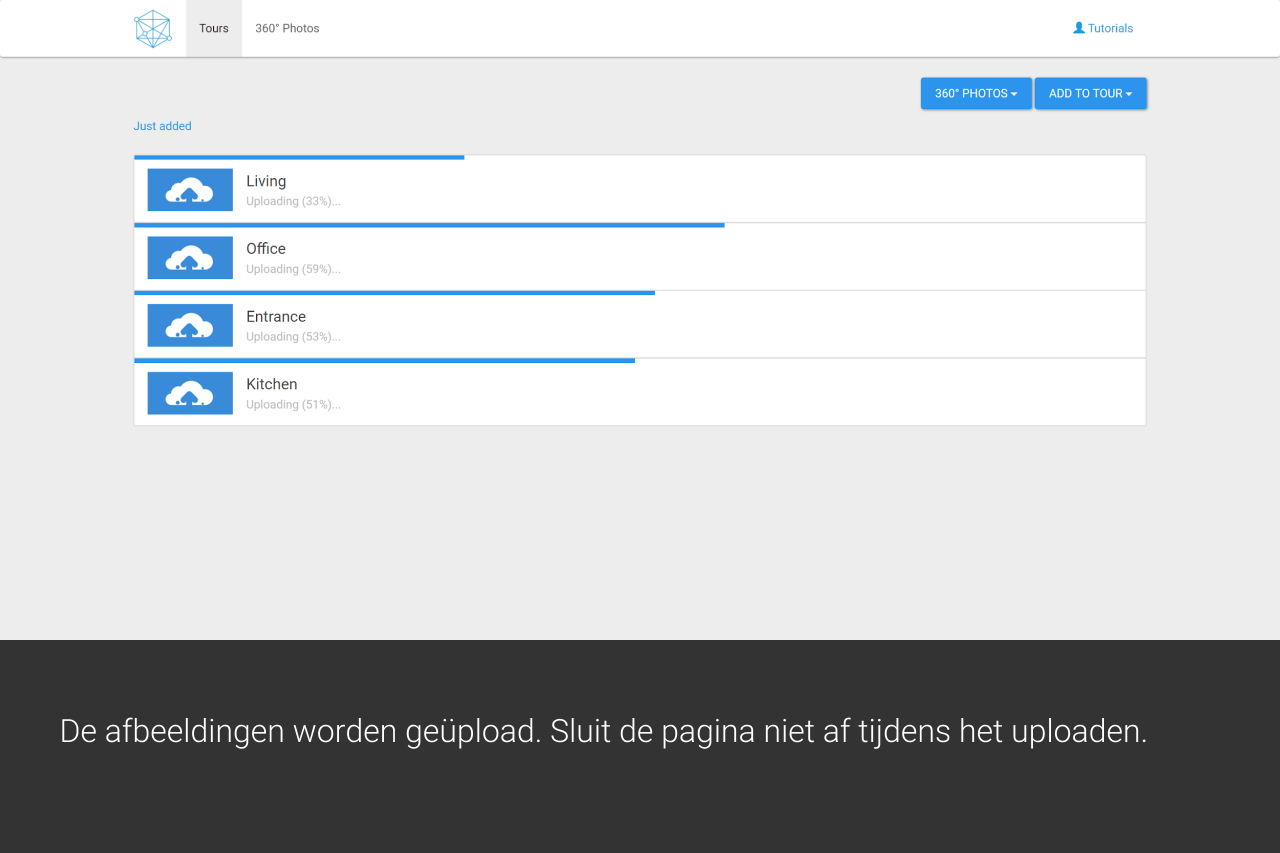Click the Living upload progress bar

click(299, 157)
